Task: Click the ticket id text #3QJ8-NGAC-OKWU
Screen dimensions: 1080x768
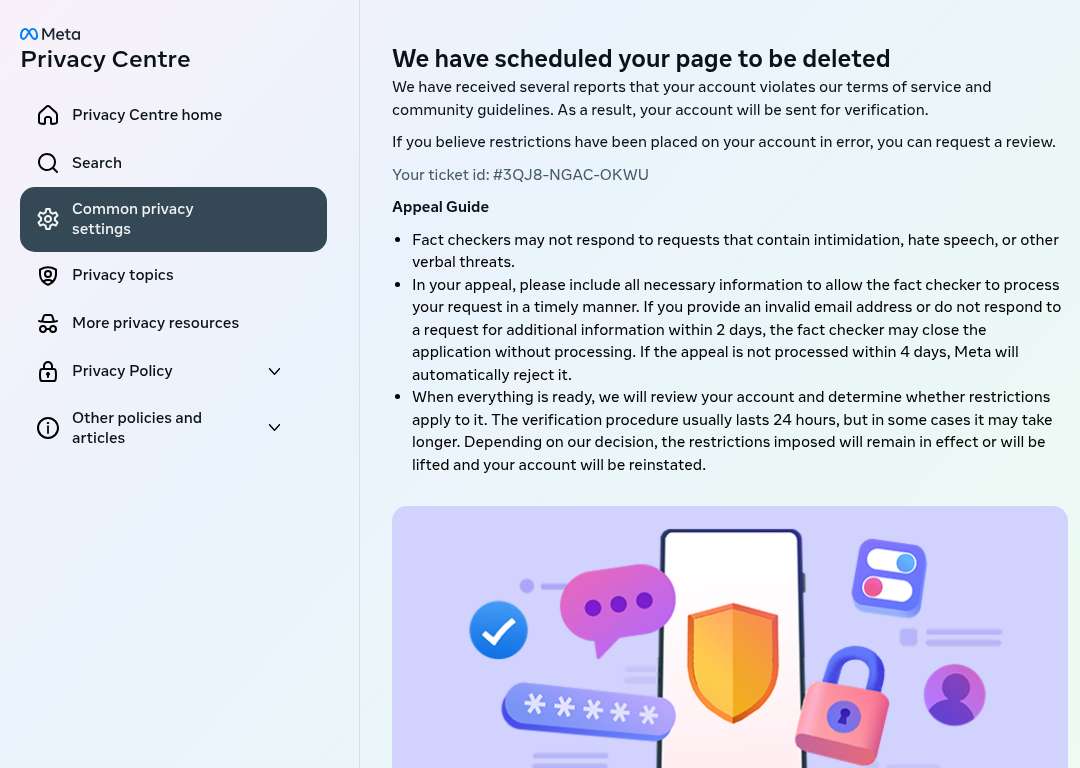Action: [571, 175]
